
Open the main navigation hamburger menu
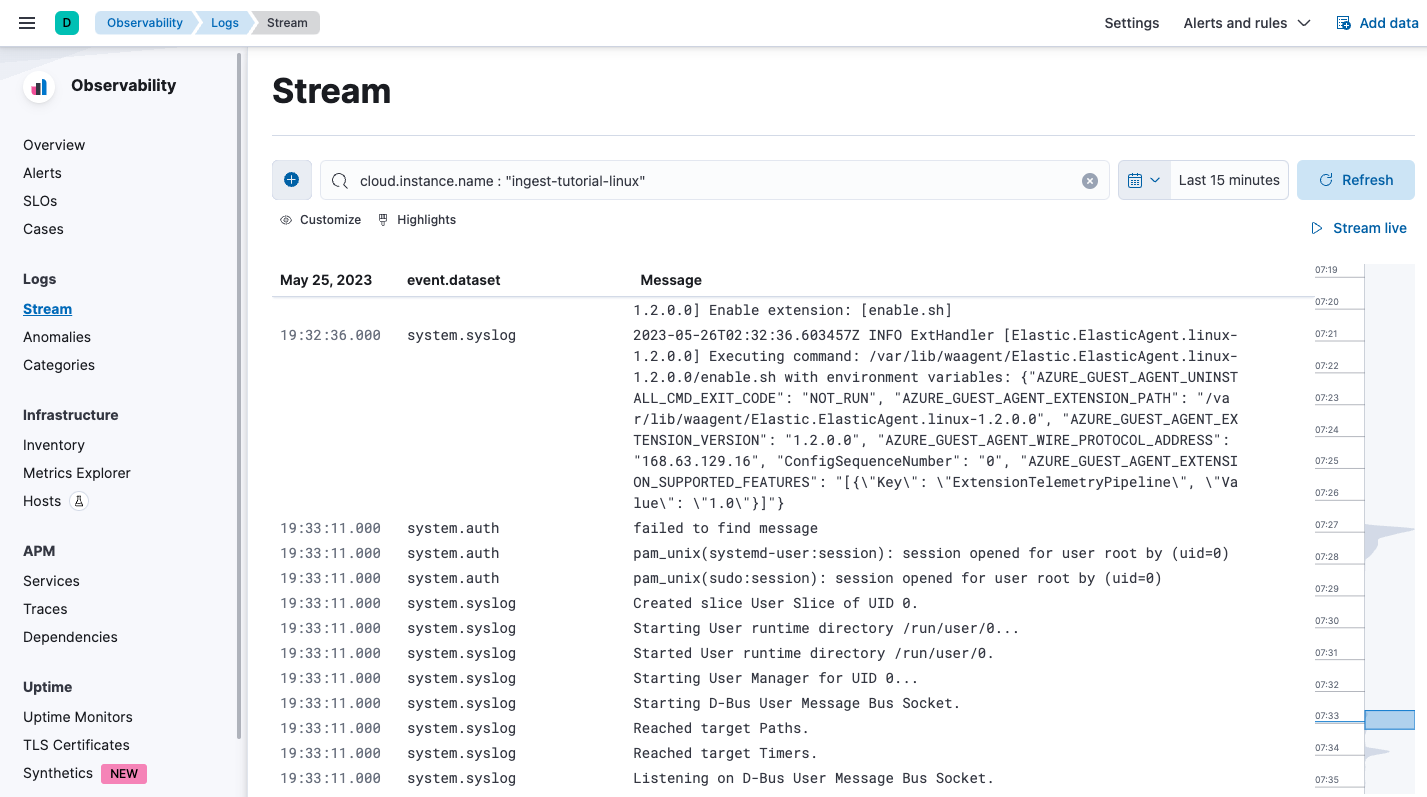[26, 22]
